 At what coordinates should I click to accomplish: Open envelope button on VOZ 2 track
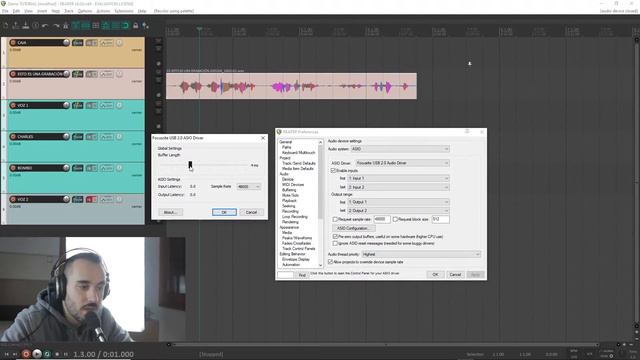click(x=107, y=199)
